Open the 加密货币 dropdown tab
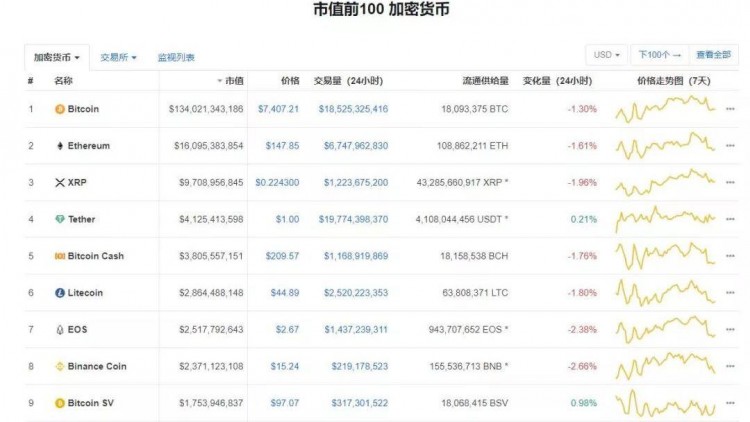750x422 pixels. (x=56, y=57)
